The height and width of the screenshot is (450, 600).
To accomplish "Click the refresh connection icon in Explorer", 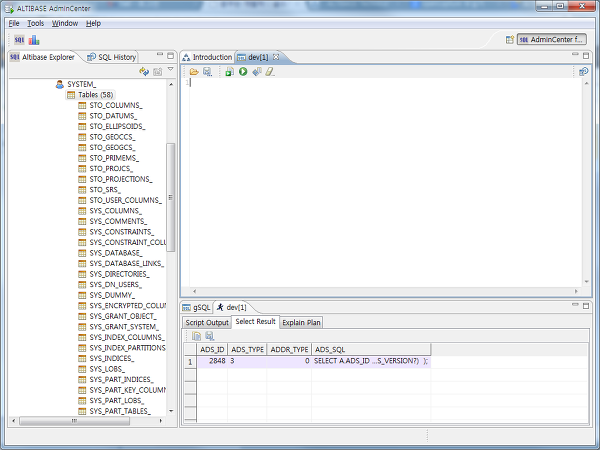I will [144, 72].
